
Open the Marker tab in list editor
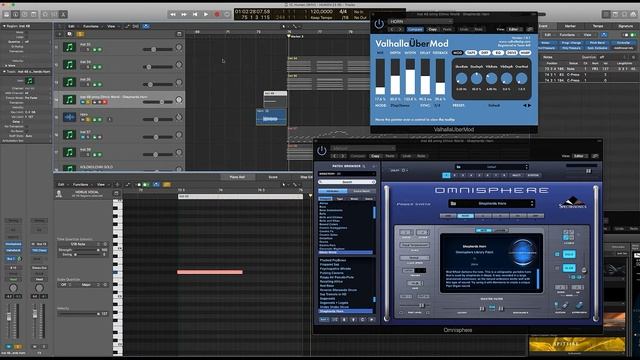click(570, 26)
